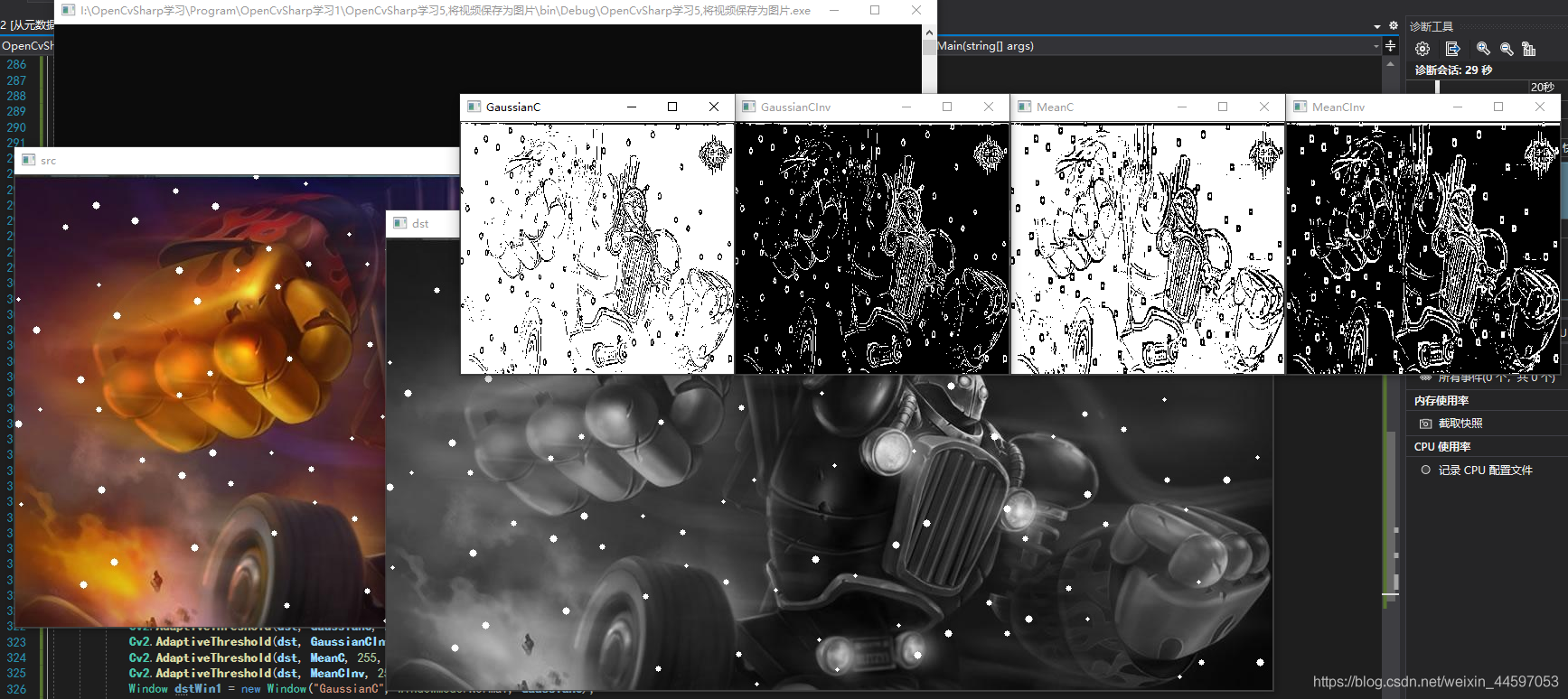Click the Take Snapshot link

click(x=1460, y=424)
